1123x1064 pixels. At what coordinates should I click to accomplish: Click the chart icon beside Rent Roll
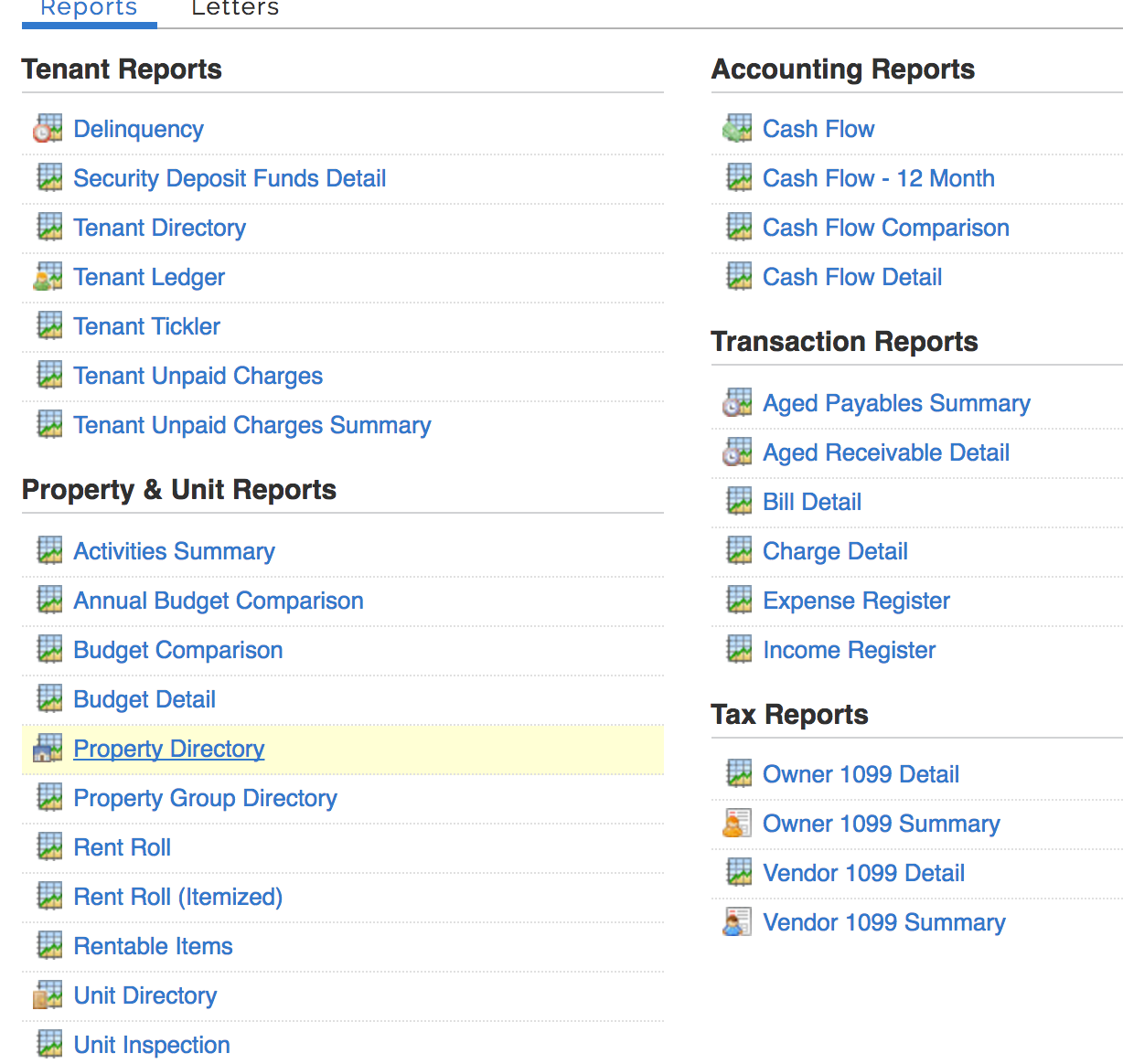coord(49,847)
